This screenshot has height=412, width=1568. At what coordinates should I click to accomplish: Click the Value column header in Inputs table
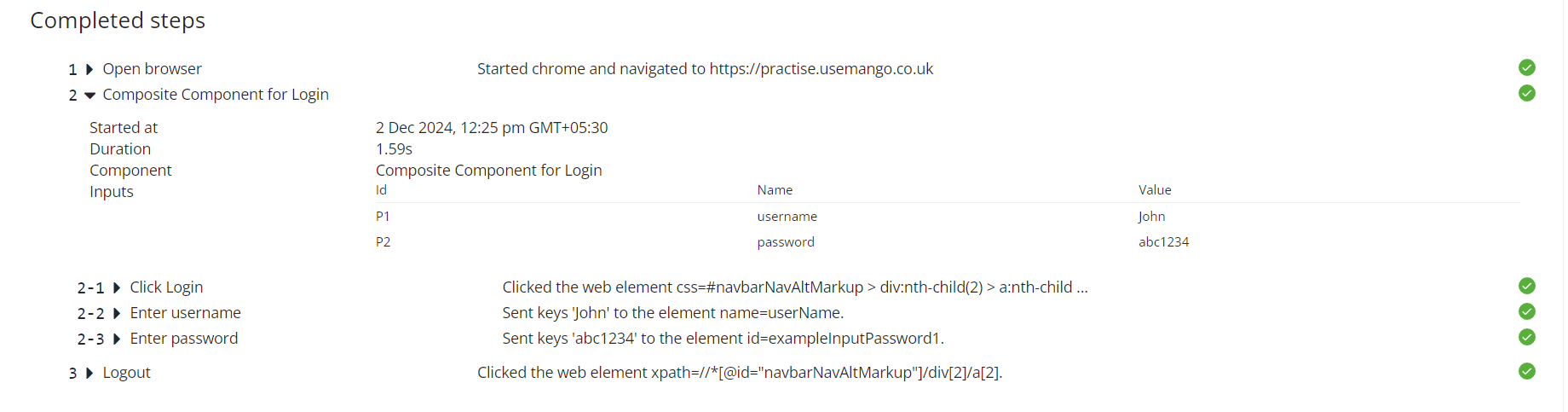1155,190
